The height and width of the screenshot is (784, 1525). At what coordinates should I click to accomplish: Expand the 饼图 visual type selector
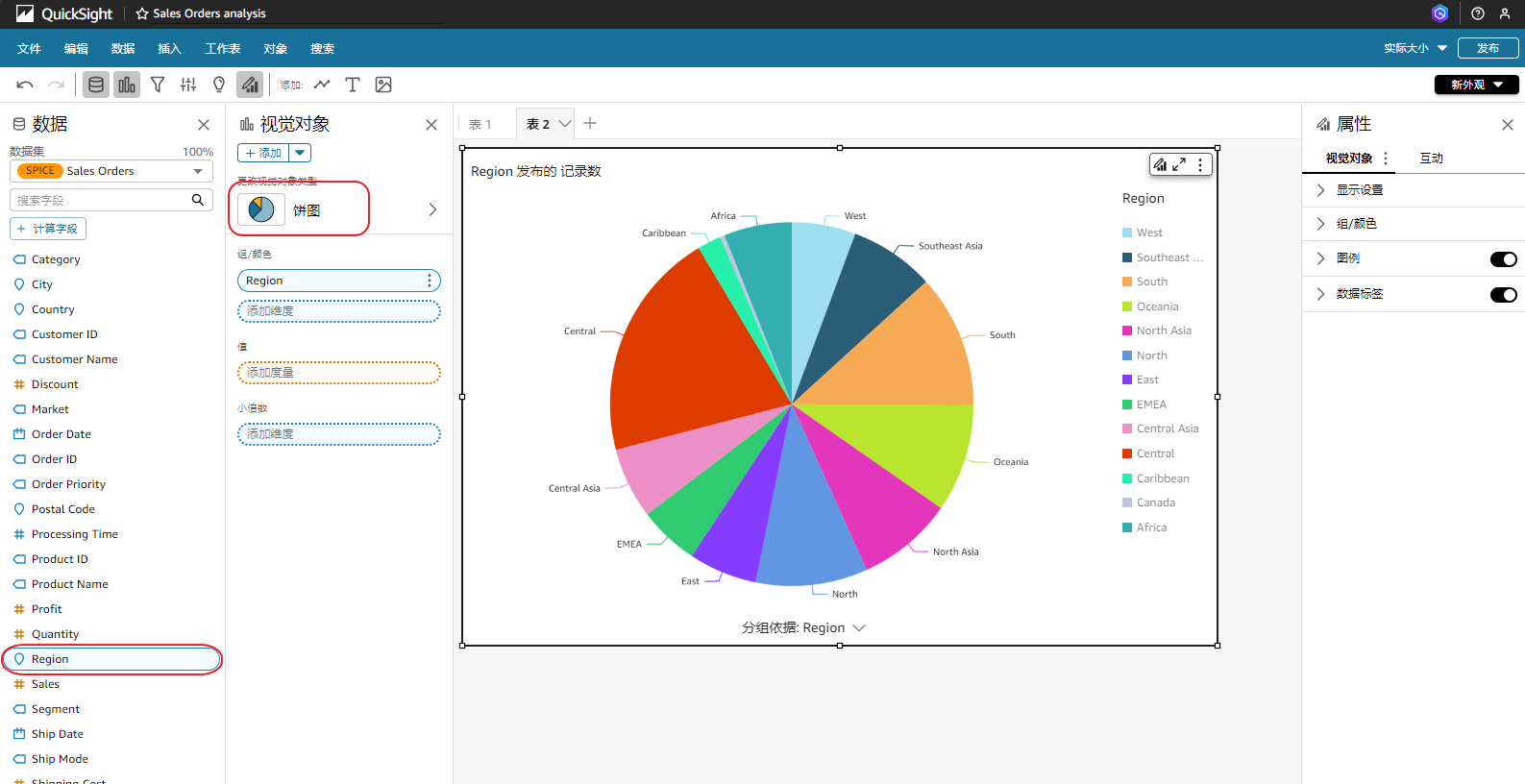432,209
